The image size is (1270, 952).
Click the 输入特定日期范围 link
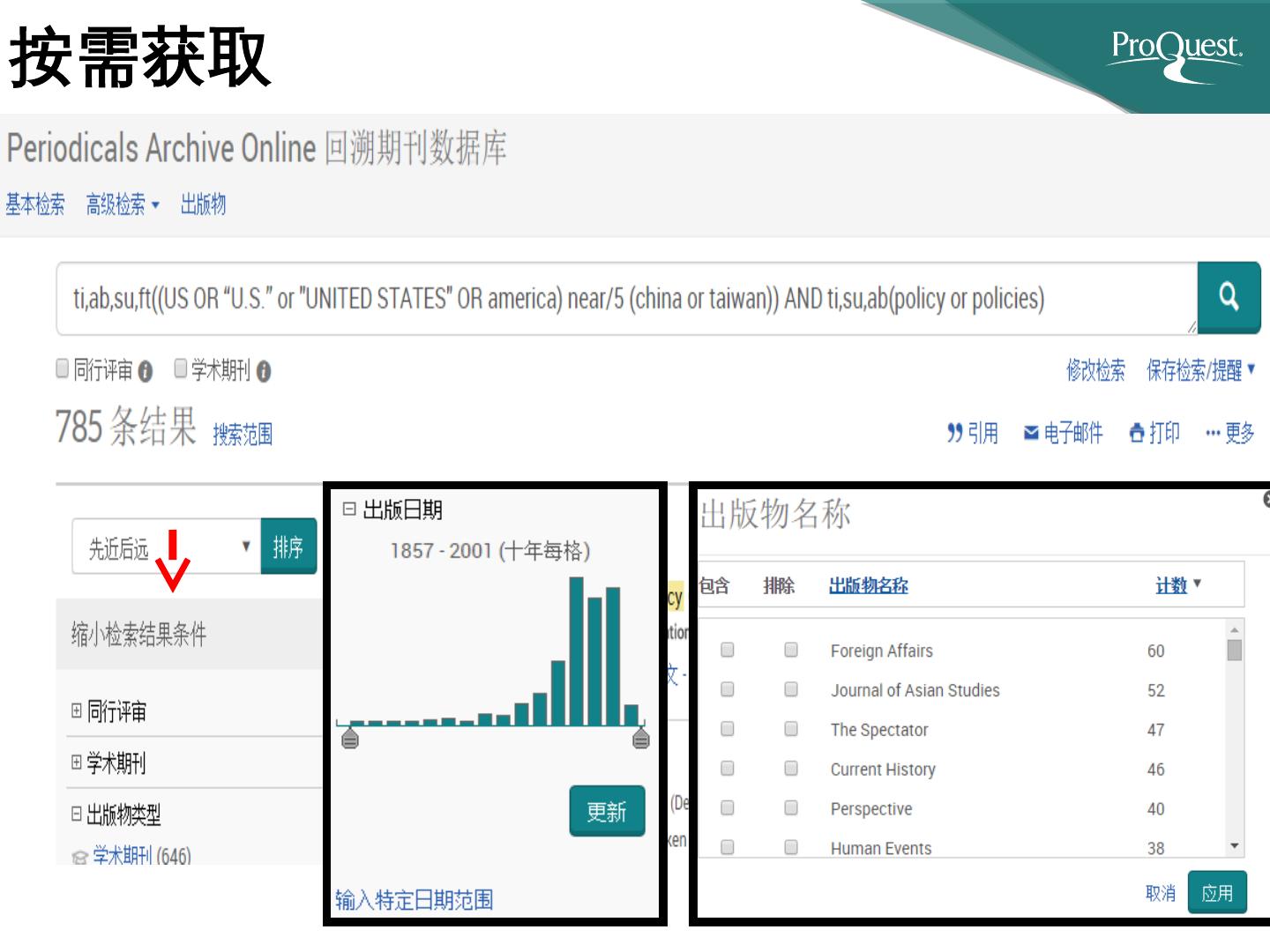pyautogui.click(x=414, y=900)
